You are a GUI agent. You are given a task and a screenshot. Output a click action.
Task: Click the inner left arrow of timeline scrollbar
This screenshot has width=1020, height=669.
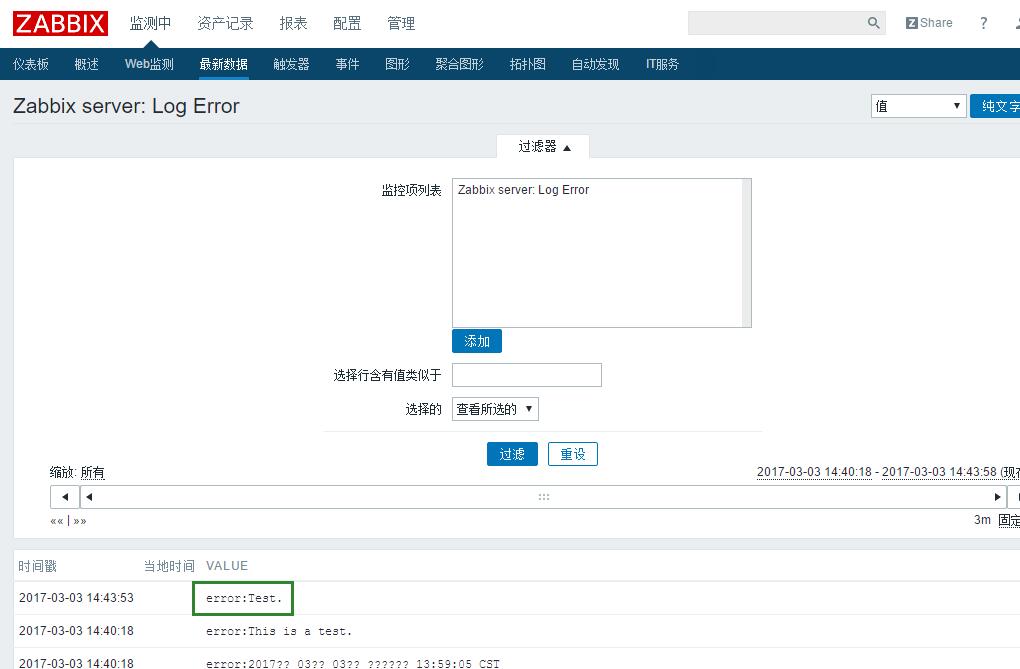(89, 497)
